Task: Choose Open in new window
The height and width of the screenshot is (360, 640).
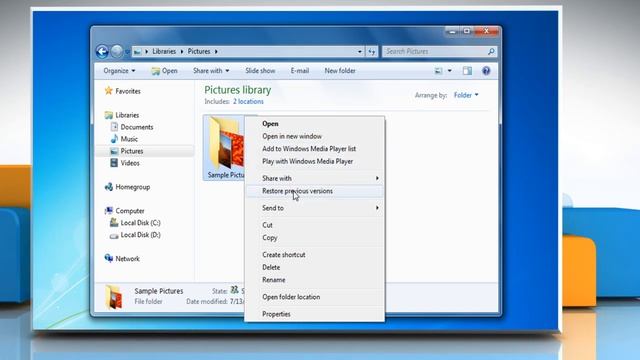Action: [314, 136]
